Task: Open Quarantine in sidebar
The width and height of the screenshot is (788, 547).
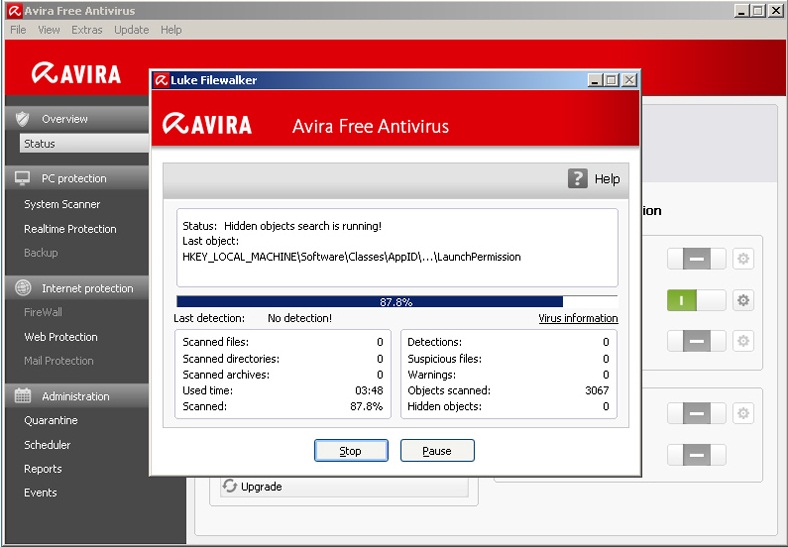Action: coord(51,420)
